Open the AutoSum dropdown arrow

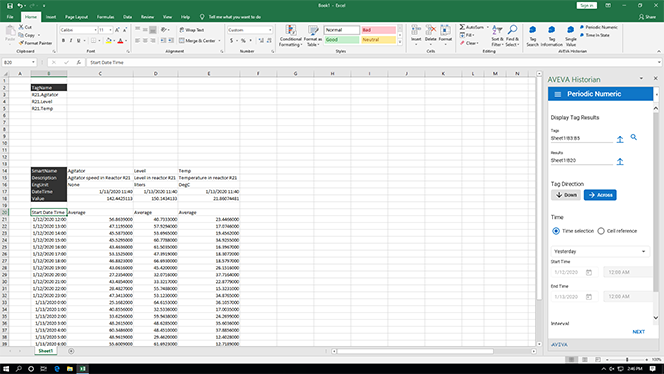[487, 27]
